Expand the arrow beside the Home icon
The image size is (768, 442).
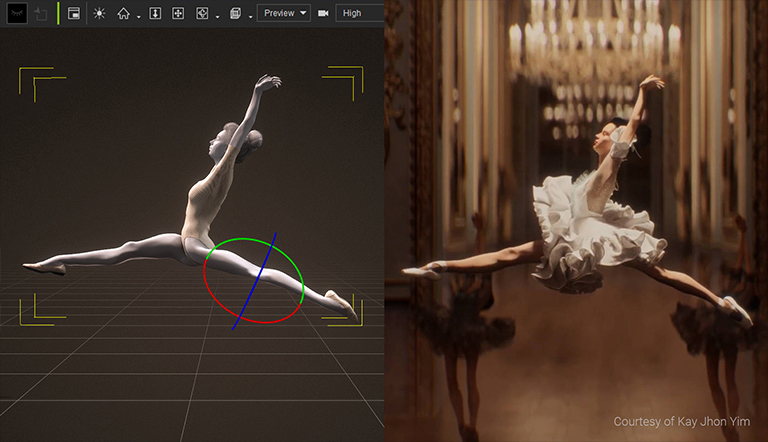[x=138, y=17]
